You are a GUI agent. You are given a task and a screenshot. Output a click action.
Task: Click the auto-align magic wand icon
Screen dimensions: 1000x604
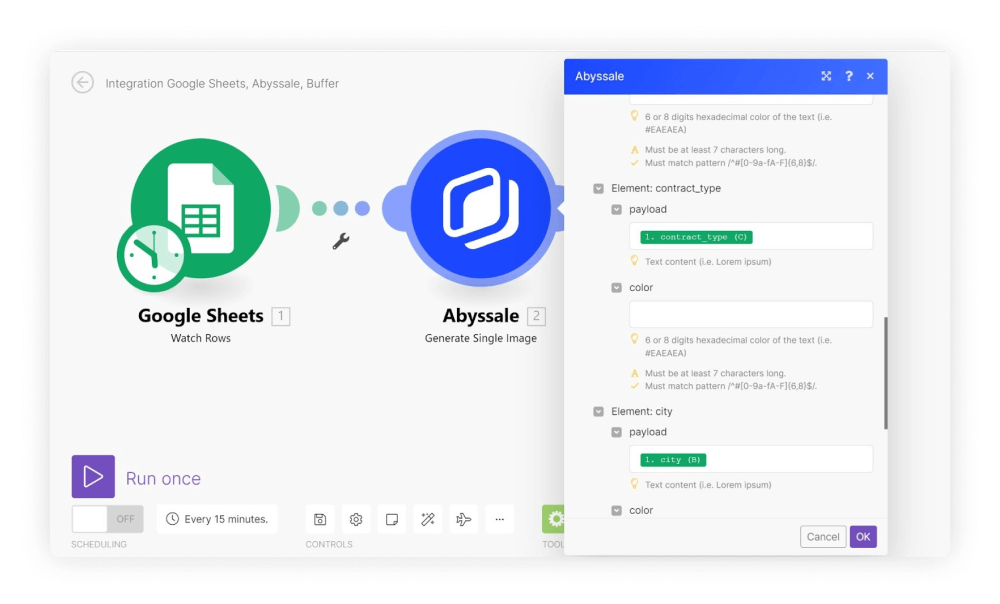[x=428, y=519]
